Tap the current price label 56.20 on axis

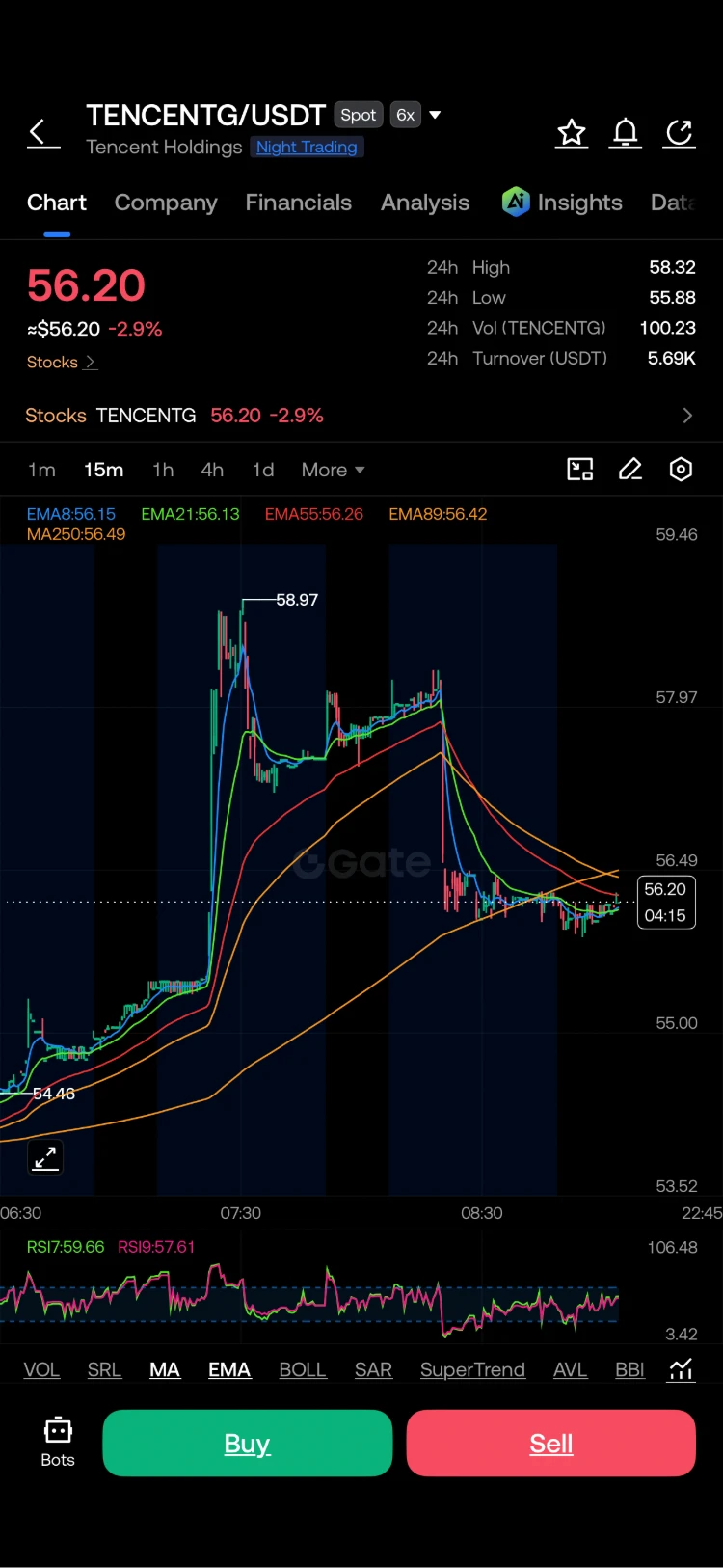666,903
